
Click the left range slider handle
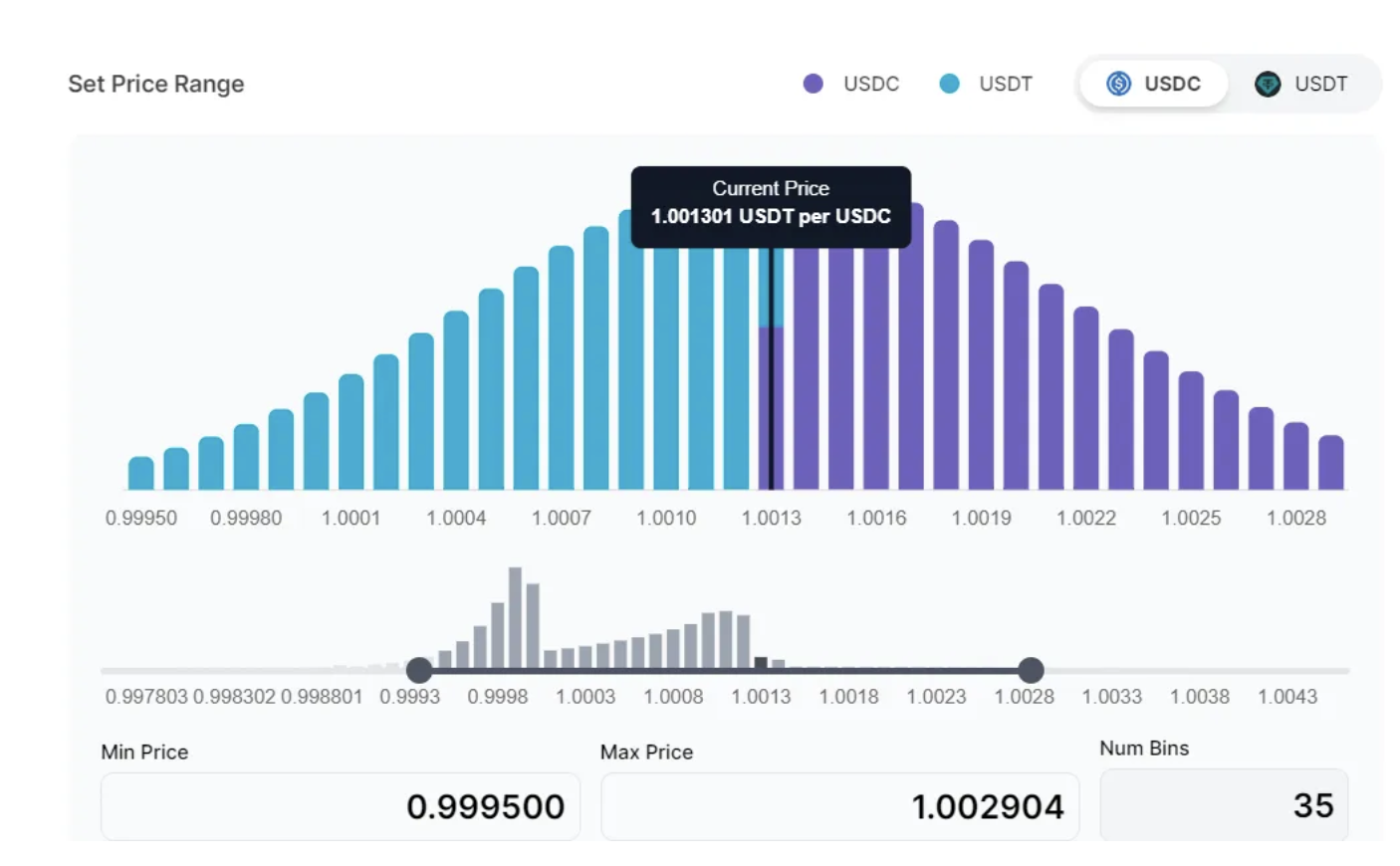pyautogui.click(x=419, y=670)
